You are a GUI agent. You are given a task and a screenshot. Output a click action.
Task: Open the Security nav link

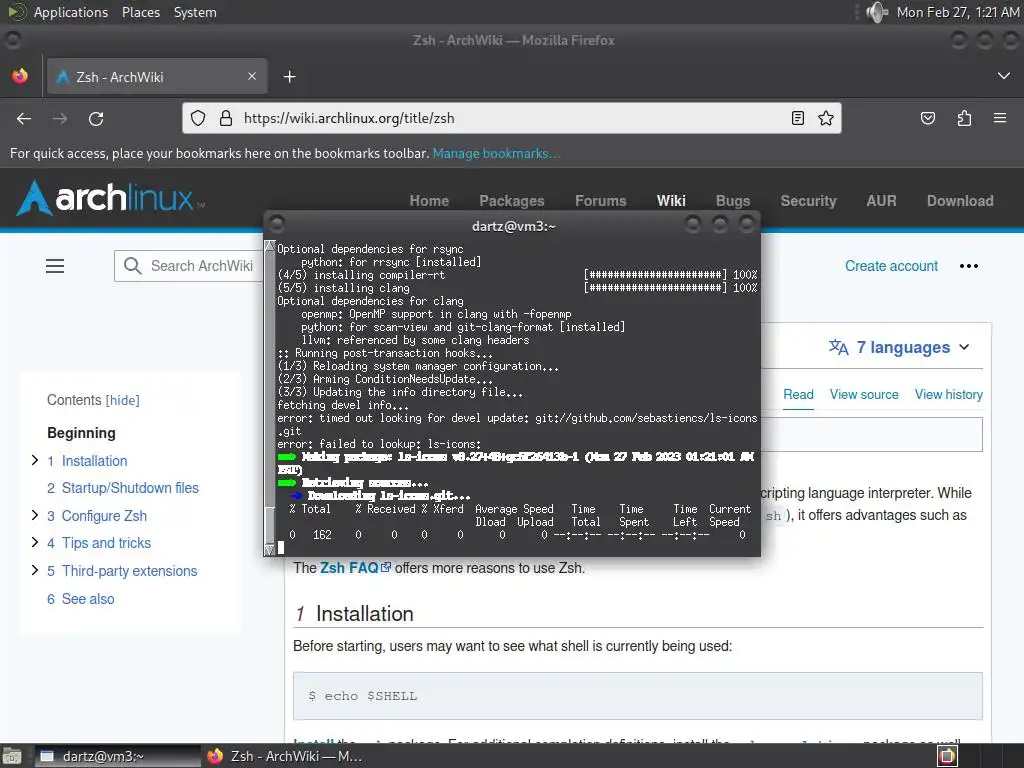point(808,200)
